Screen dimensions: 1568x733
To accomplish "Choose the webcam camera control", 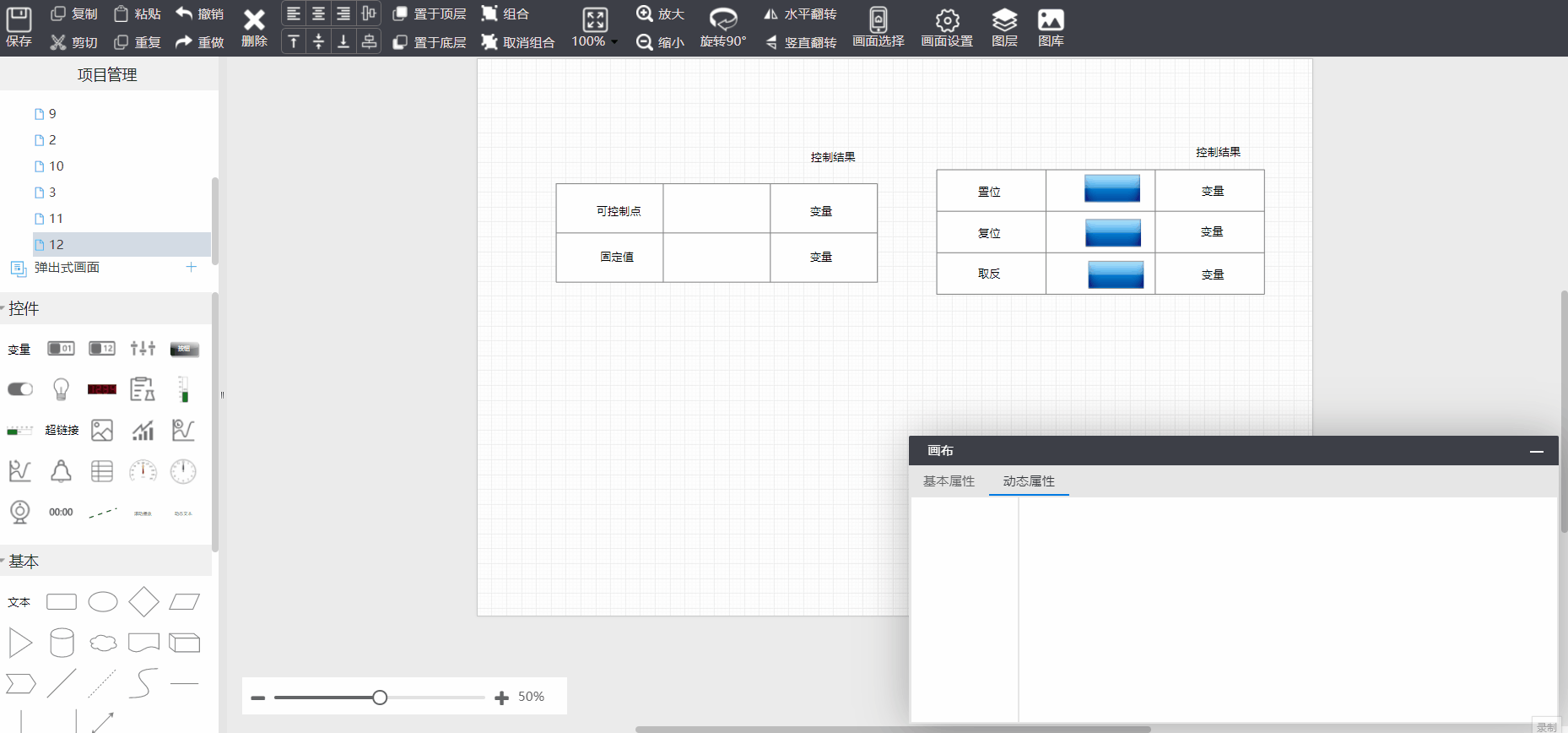I will (x=19, y=512).
